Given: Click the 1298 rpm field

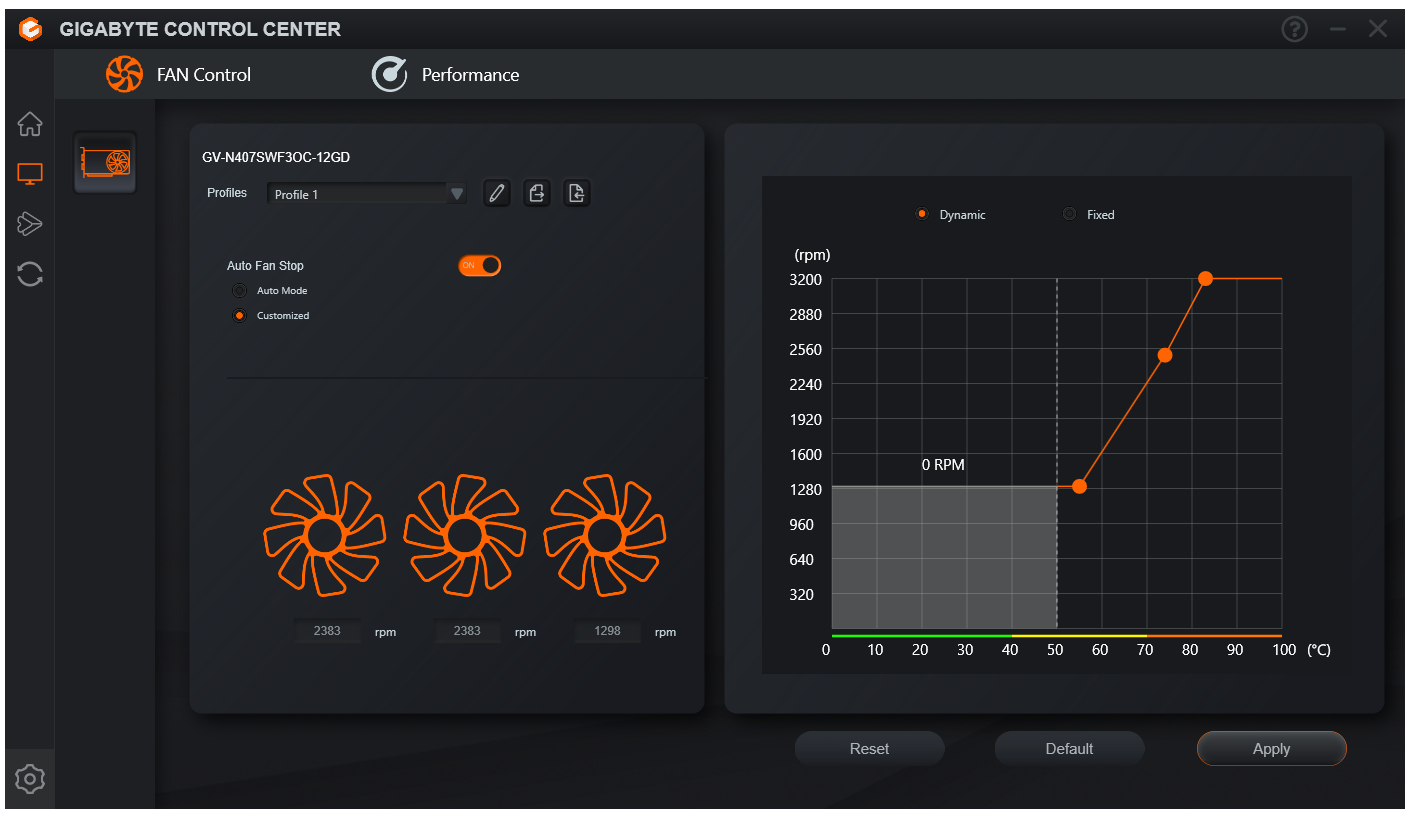Looking at the screenshot, I should pos(607,631).
